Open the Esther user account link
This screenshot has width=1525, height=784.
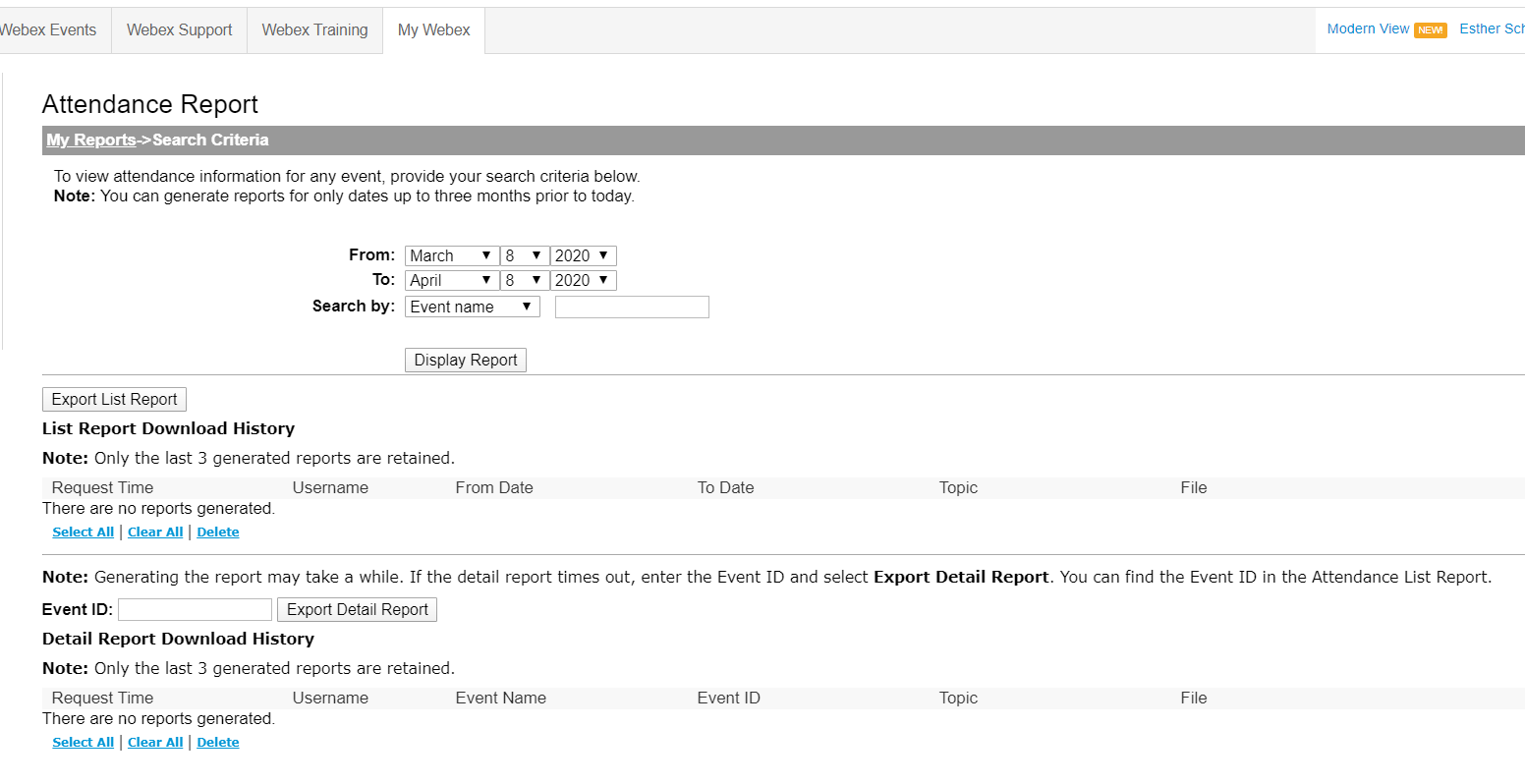pyautogui.click(x=1492, y=28)
